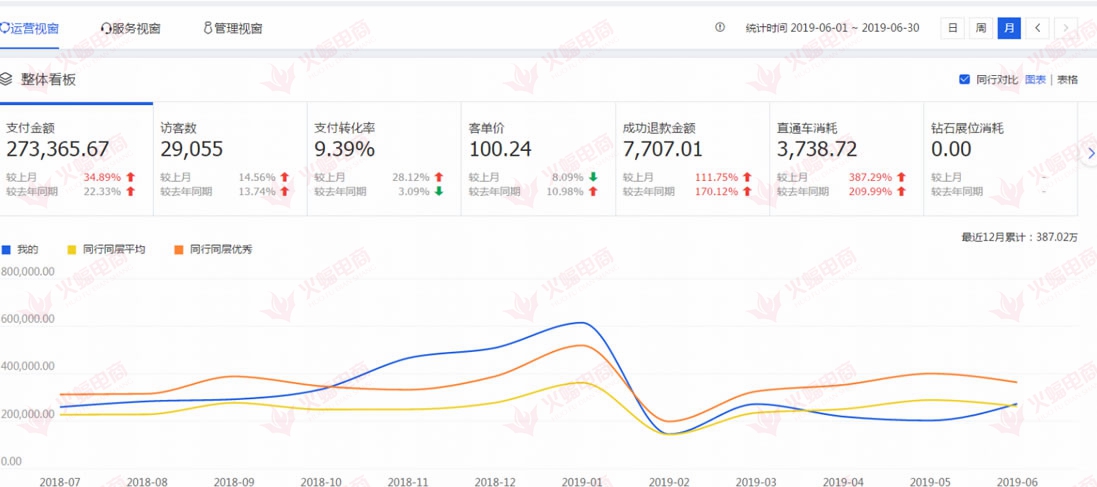Image resolution: width=1097 pixels, height=487 pixels.
Task: Go to previous period with left arrow
Action: 1039,28
